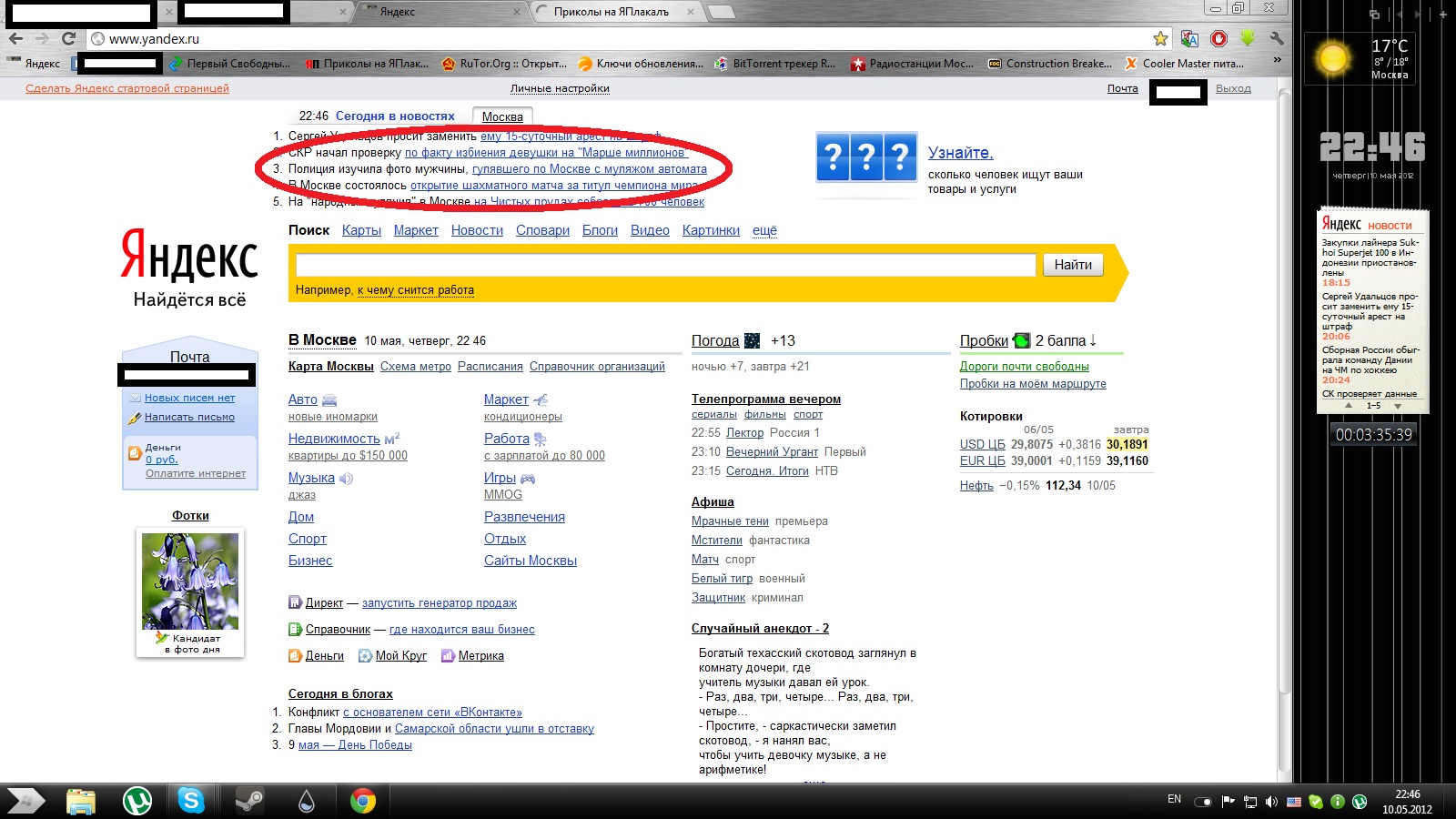The image size is (1456, 819).
Task: Show previous headlines in Яндекс Новости gadget
Action: click(x=1349, y=406)
